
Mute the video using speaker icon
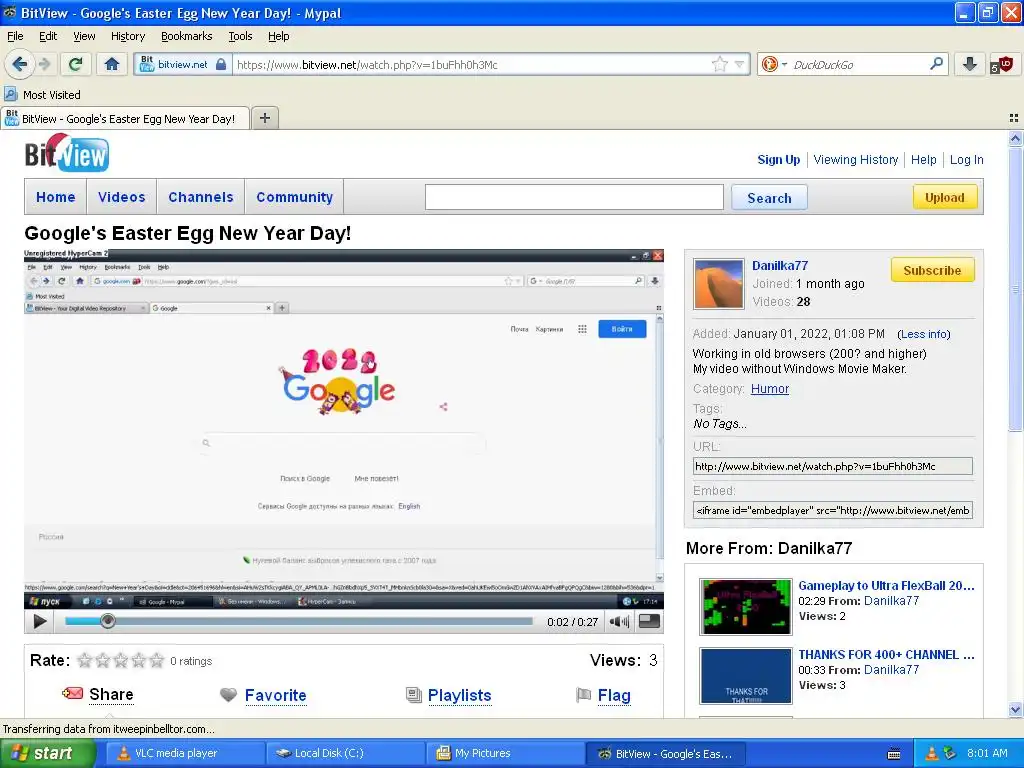pos(619,621)
